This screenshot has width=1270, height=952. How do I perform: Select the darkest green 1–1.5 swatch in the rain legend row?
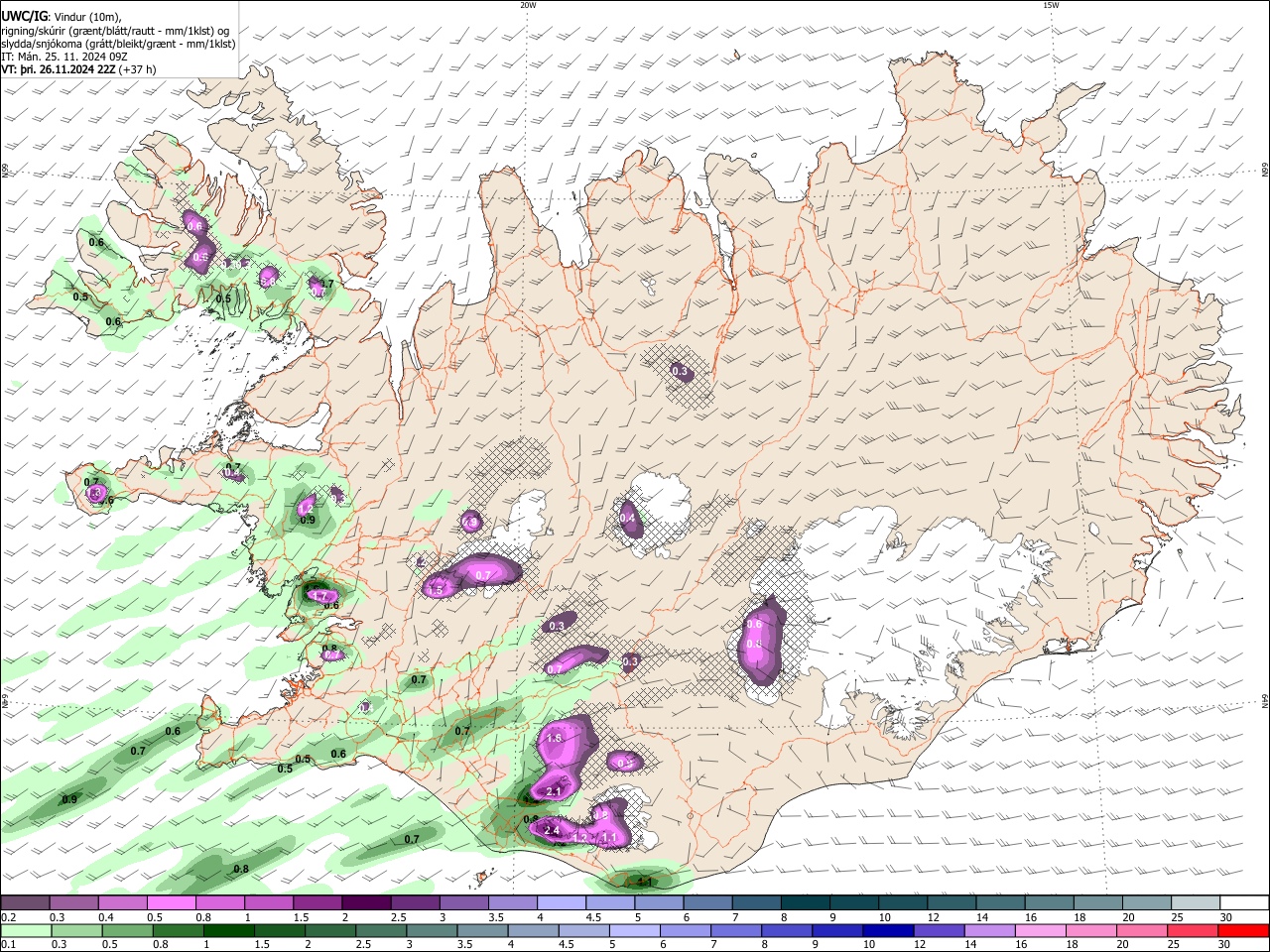(x=228, y=930)
